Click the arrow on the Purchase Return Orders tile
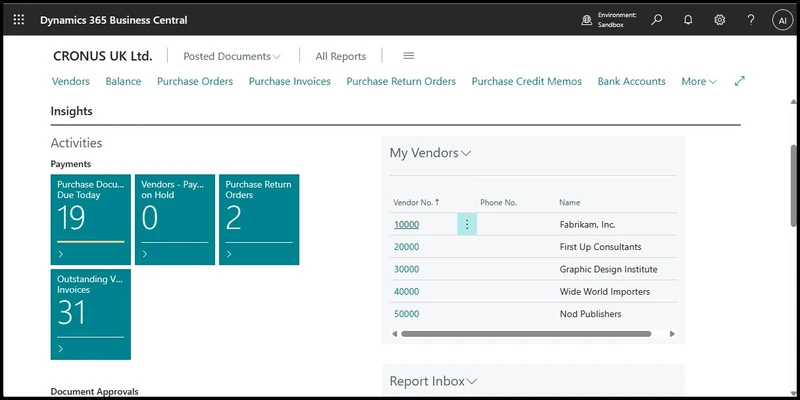This screenshot has width=800, height=400. click(x=229, y=254)
